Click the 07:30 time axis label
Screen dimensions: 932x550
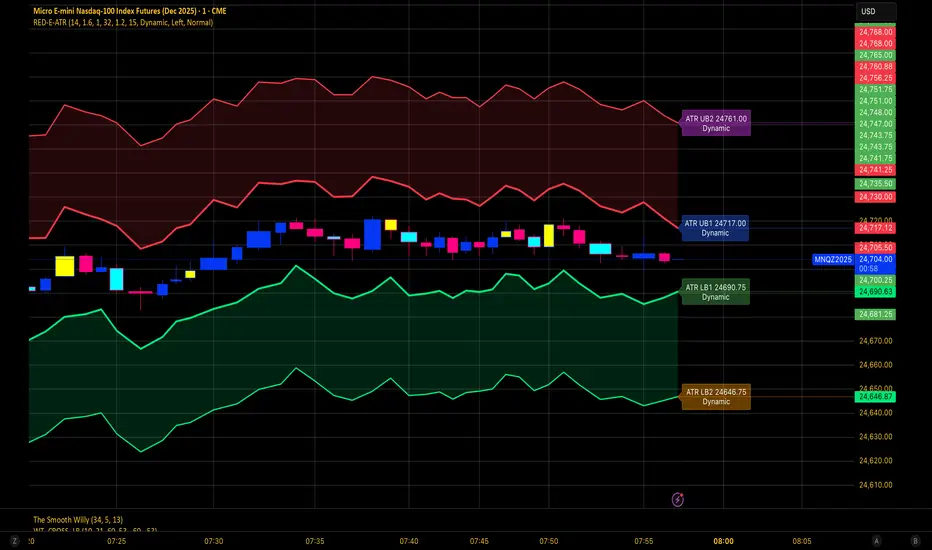pos(213,541)
